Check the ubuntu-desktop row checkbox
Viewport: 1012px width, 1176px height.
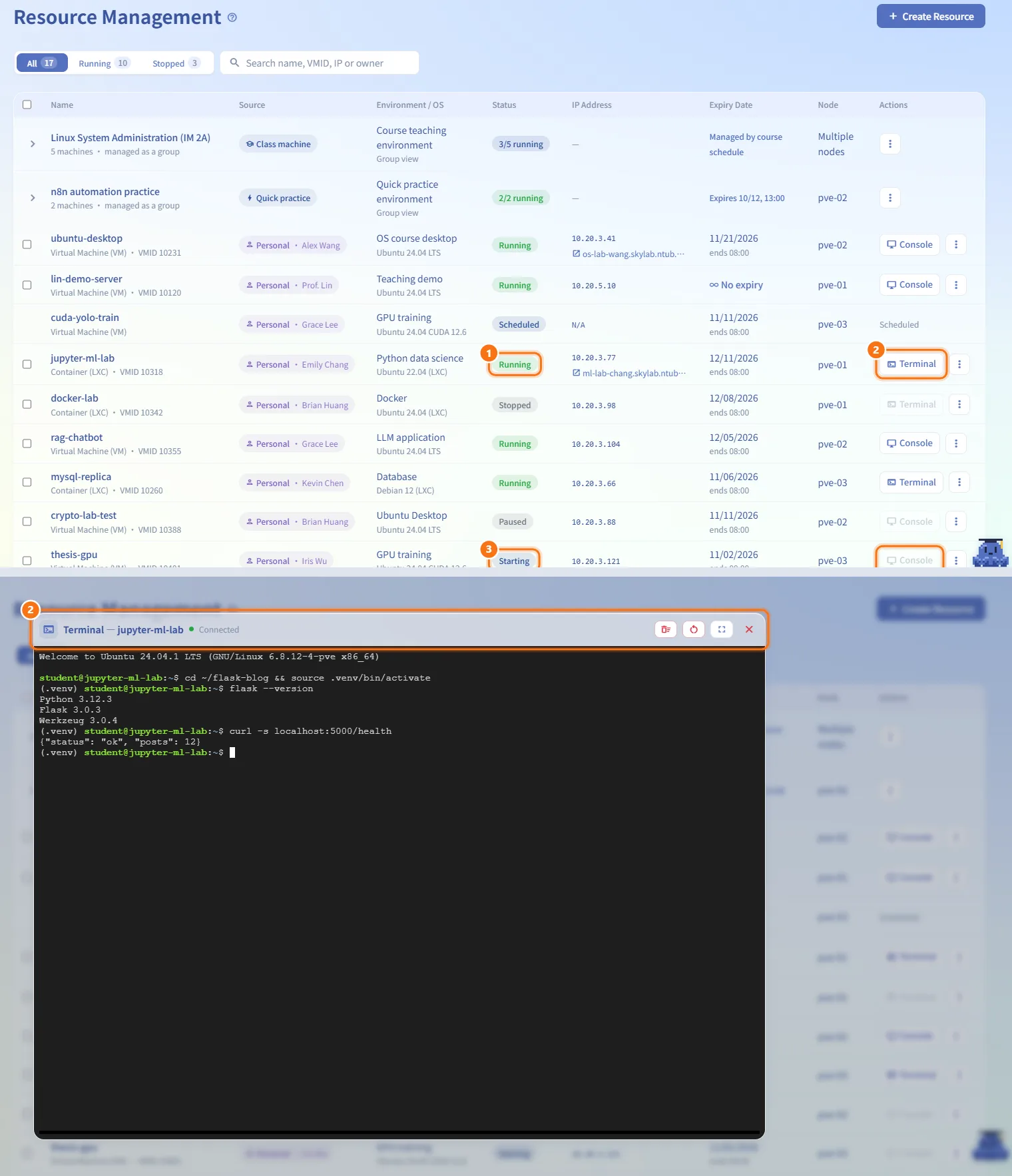(27, 244)
